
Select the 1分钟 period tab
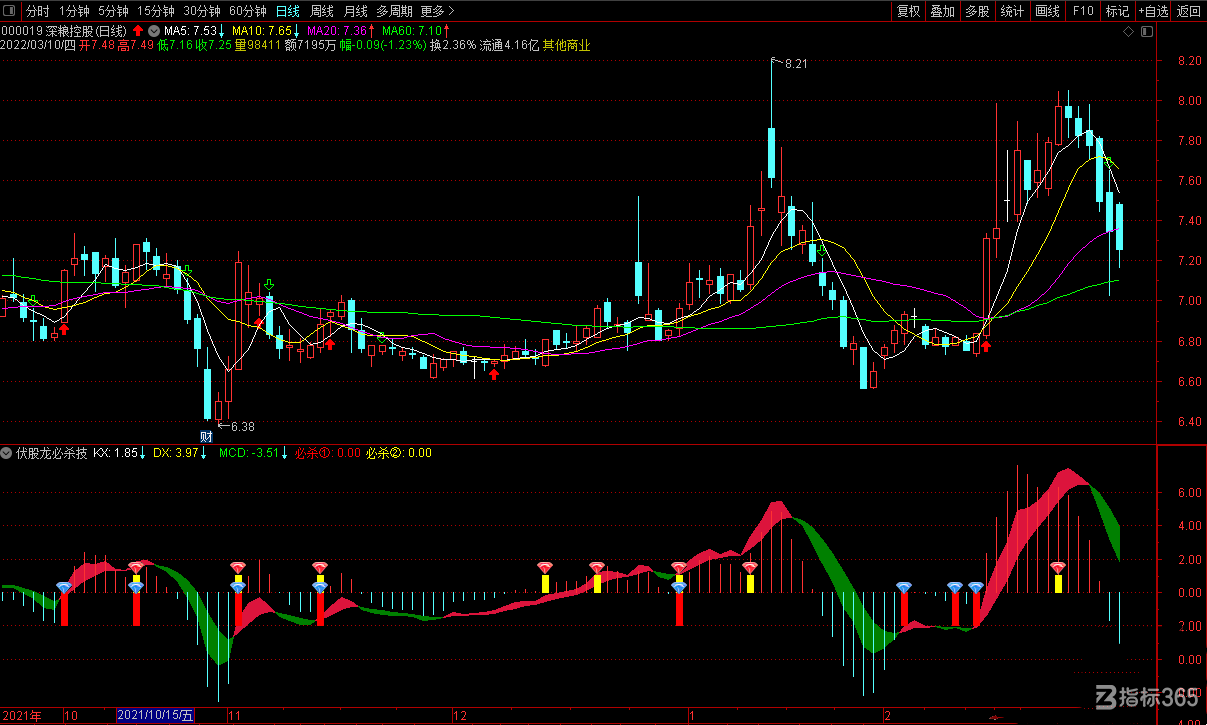[x=74, y=11]
